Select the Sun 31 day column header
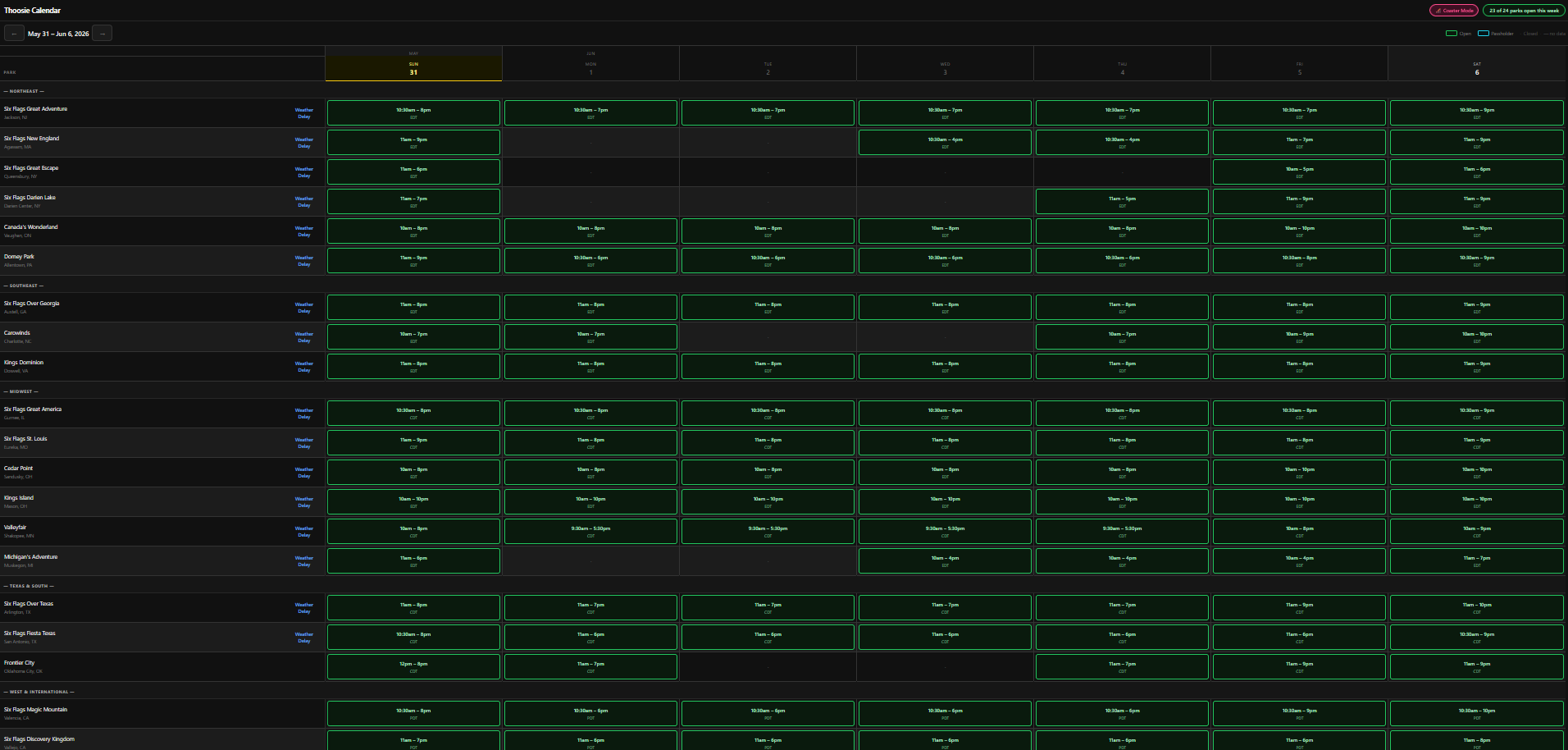This screenshot has width=1568, height=750. tap(413, 68)
